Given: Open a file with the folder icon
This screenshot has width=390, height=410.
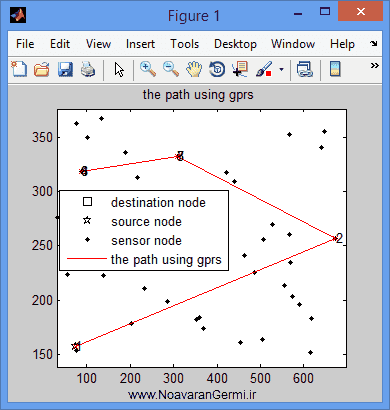Looking at the screenshot, I should click(x=42, y=69).
